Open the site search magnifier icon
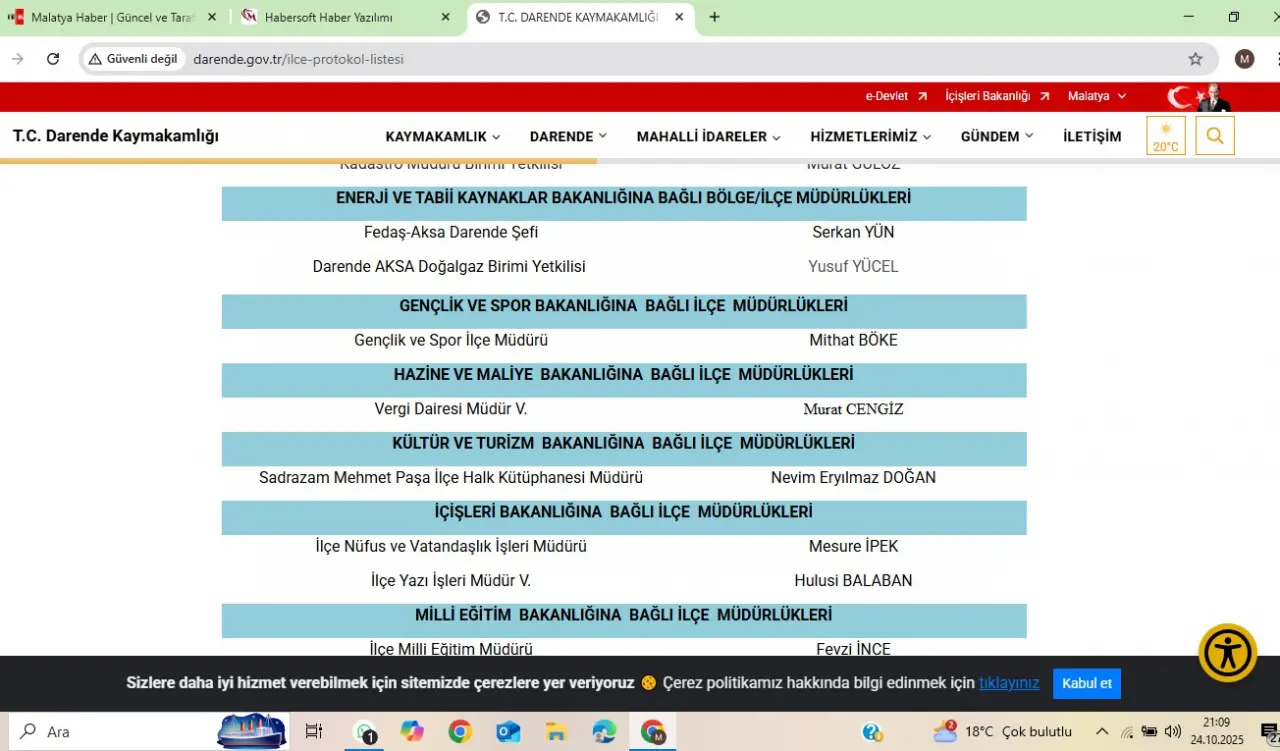This screenshot has width=1280, height=751. pos(1214,136)
